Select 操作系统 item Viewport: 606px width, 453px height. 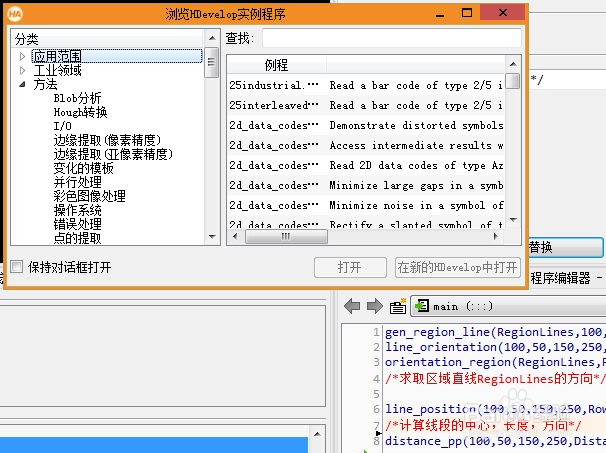[78, 210]
